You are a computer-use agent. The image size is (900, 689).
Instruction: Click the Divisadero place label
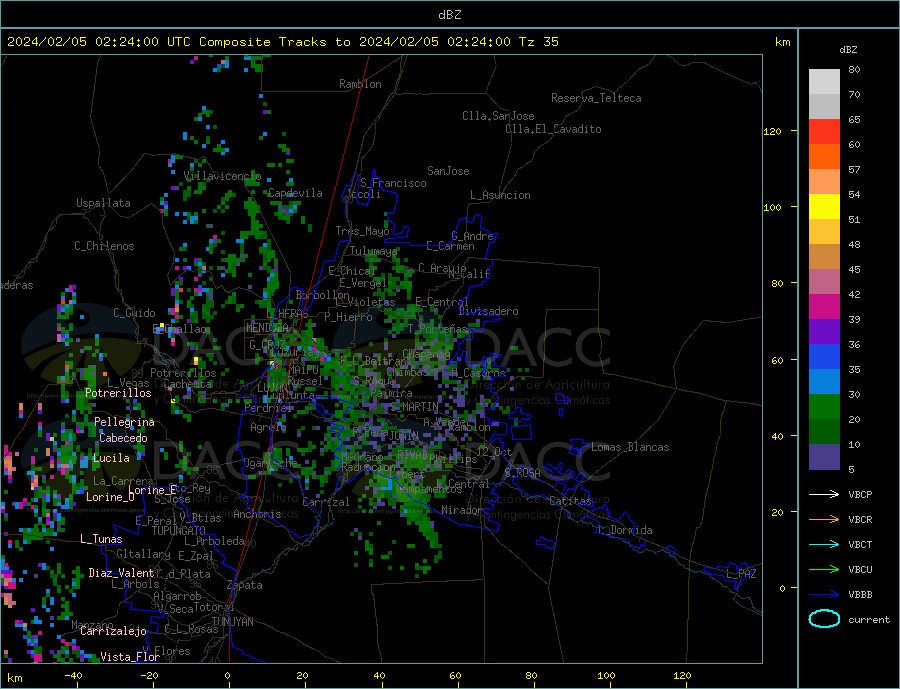488,311
